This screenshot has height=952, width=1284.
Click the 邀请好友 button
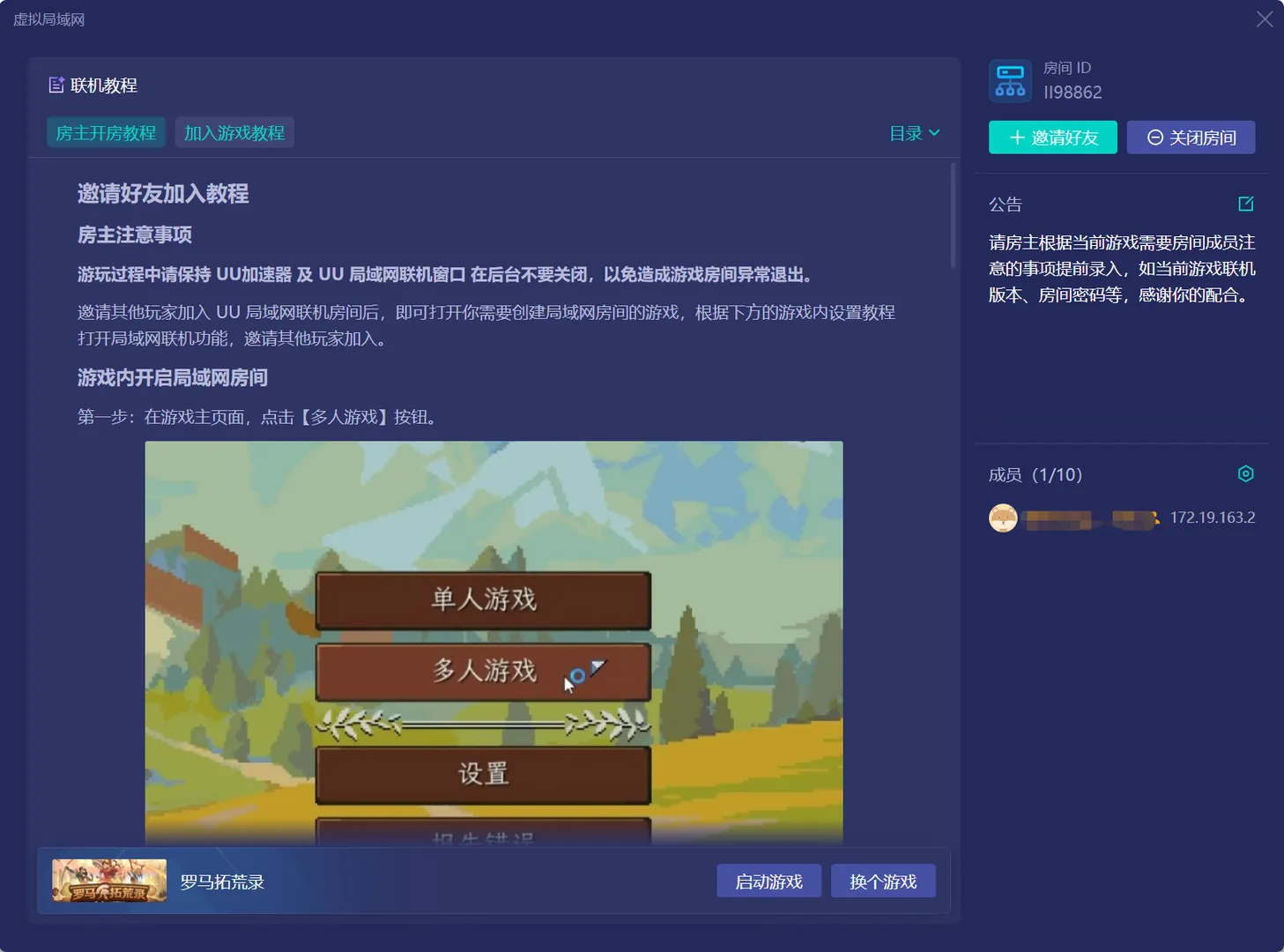coord(1053,138)
